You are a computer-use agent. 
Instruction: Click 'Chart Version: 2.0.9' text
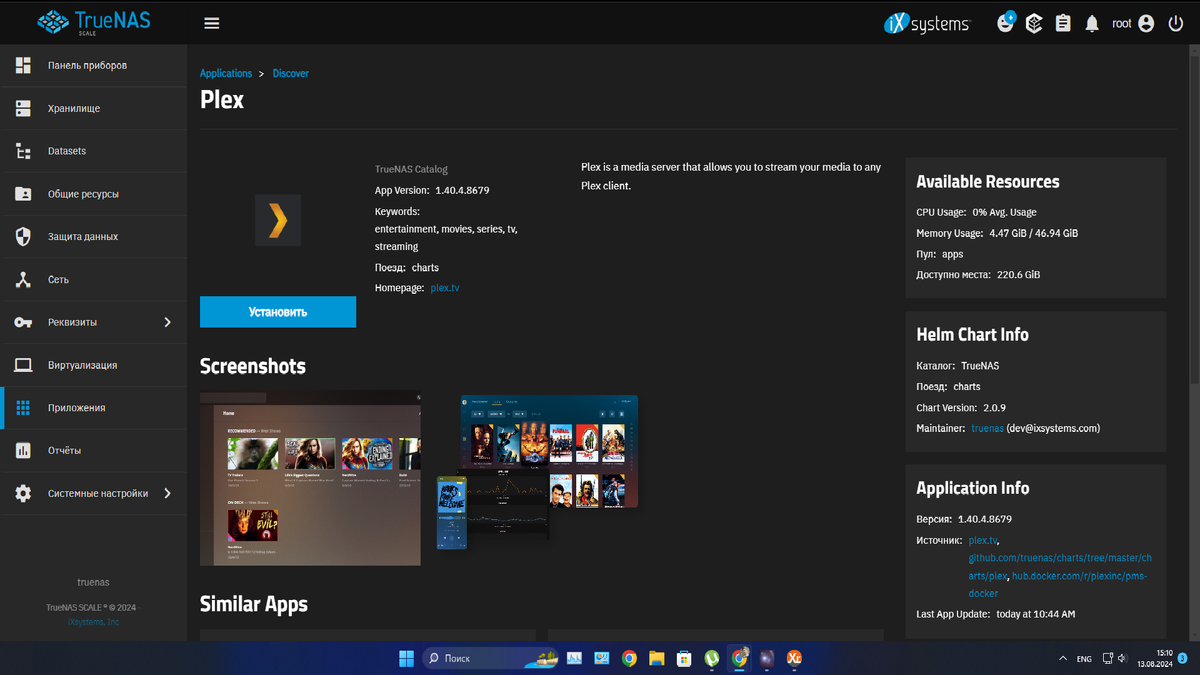coord(961,407)
